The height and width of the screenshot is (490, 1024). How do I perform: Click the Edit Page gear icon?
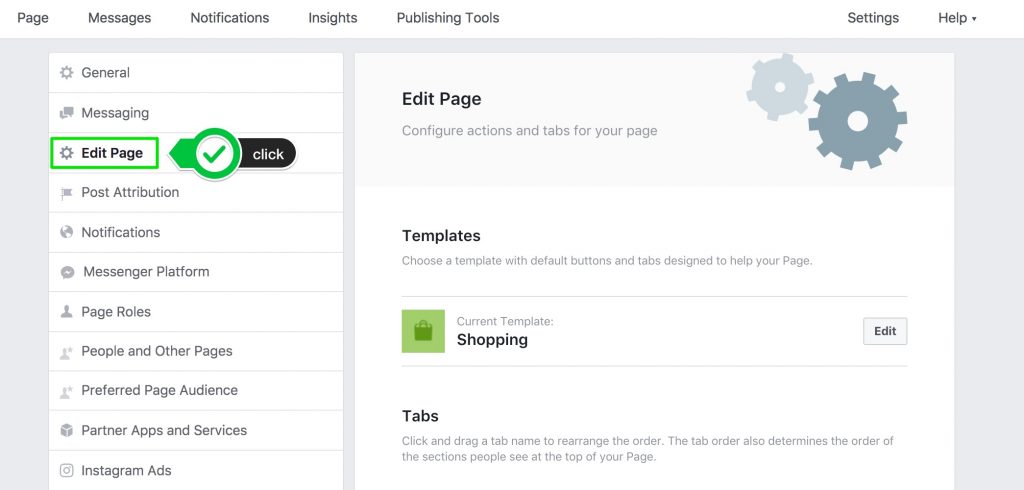click(x=67, y=153)
